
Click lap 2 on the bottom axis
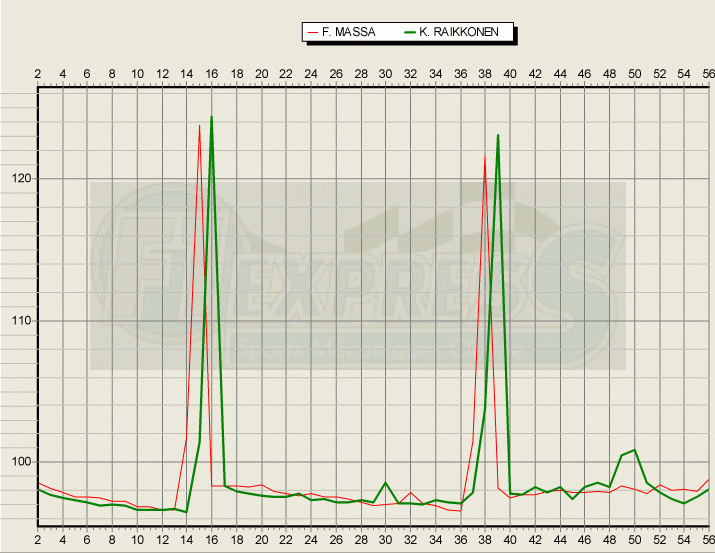tap(38, 540)
